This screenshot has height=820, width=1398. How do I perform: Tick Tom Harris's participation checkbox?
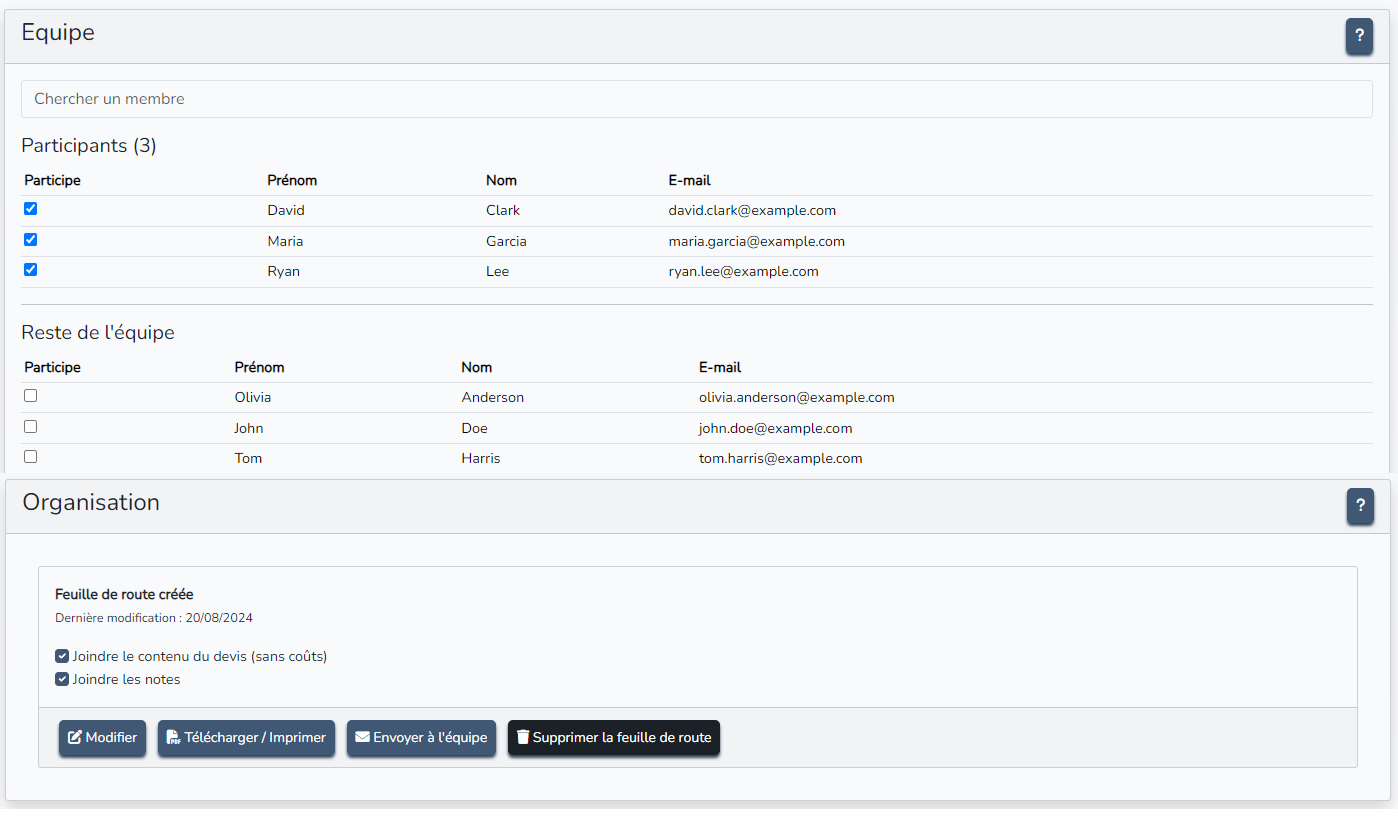pos(31,457)
